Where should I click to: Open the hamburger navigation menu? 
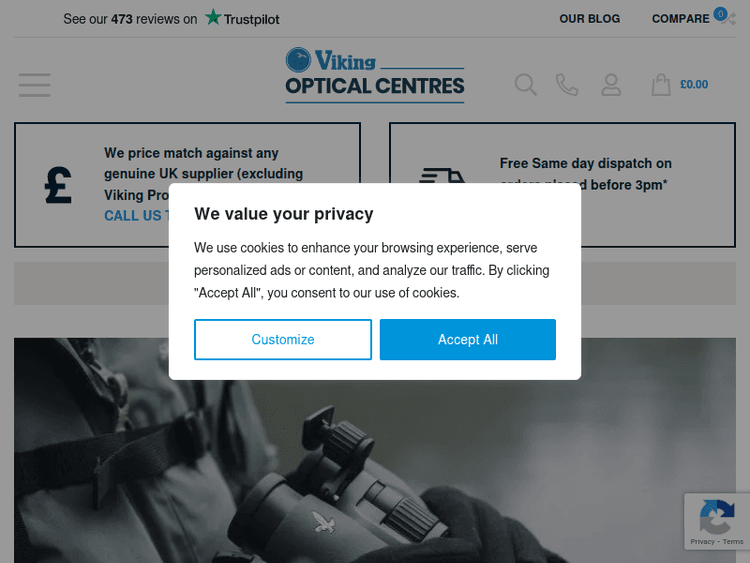(x=34, y=85)
